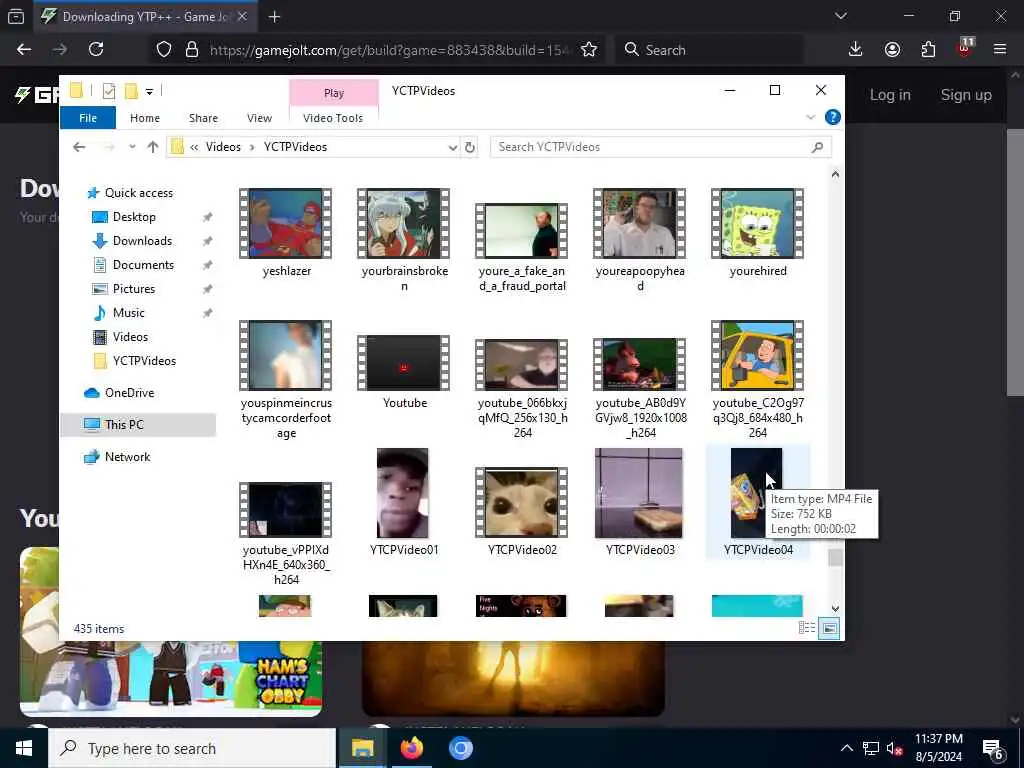
Task: Open Documents in the navigation pane
Action: coord(143,264)
